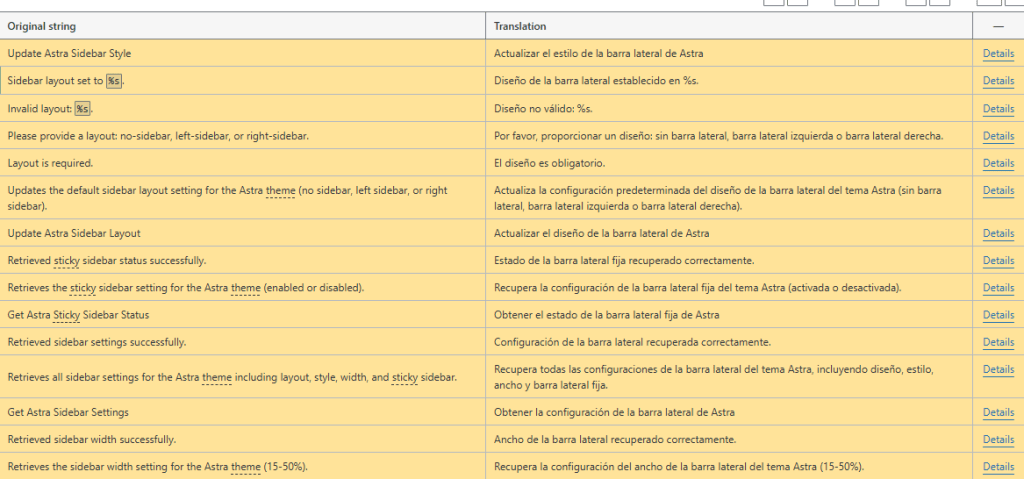Open Details for 'Get Astra Sidebar Settings'
This screenshot has width=1024, height=479.
[997, 412]
